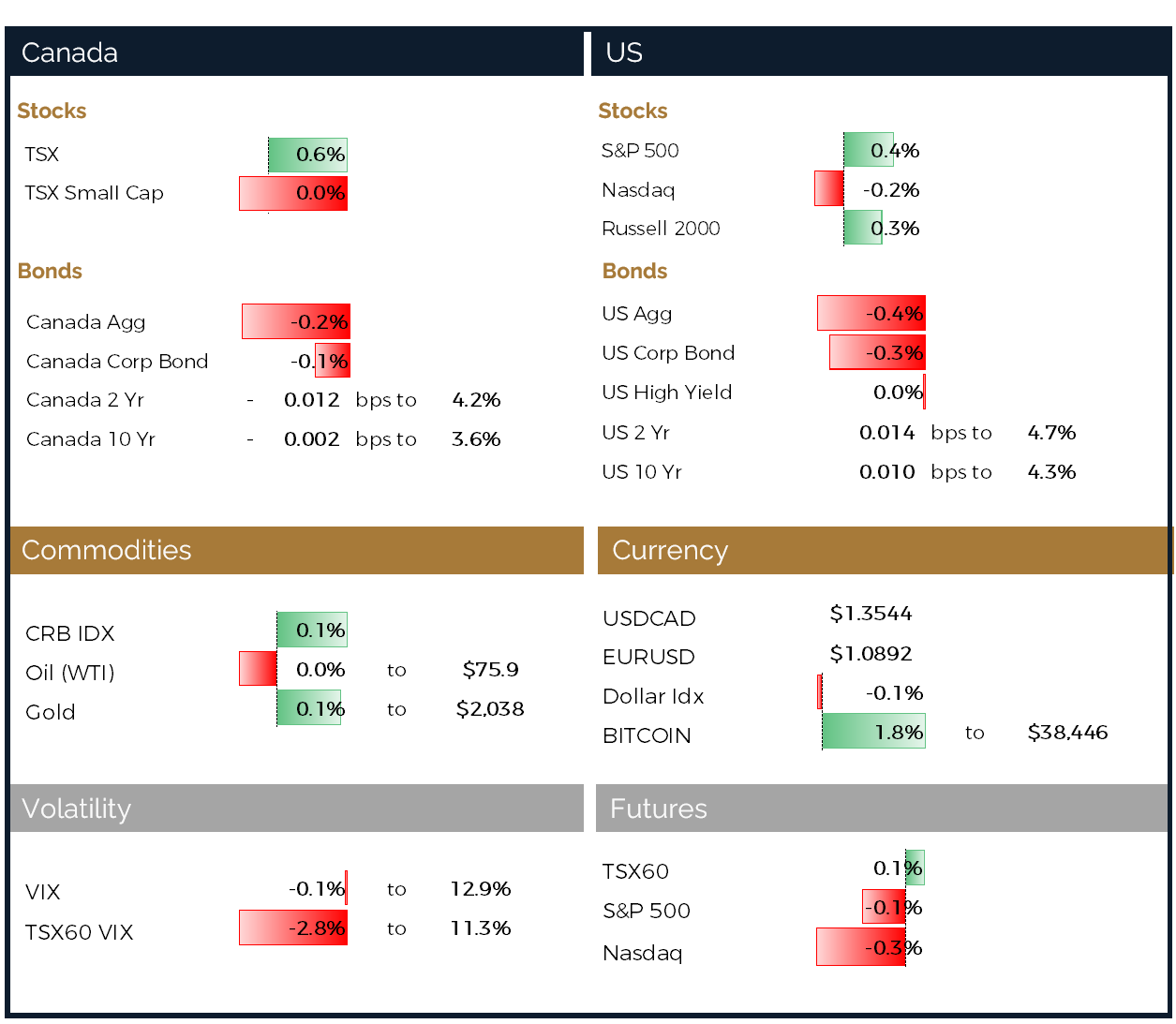Select the red TSX60 VIX -2.8% bar
1176x1024 pixels.
[x=293, y=928]
